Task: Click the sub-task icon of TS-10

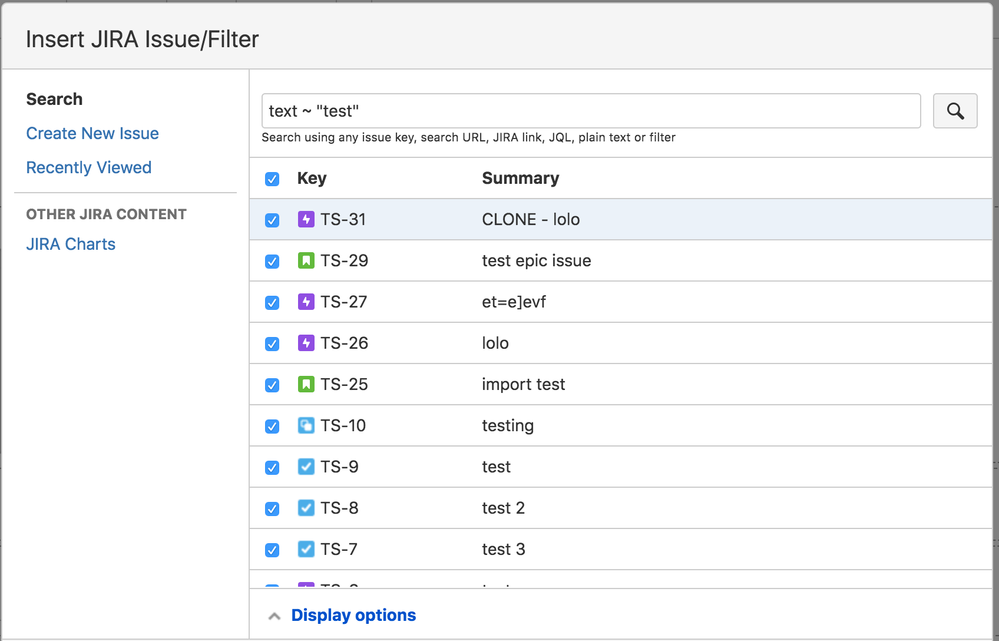Action: pyautogui.click(x=306, y=425)
